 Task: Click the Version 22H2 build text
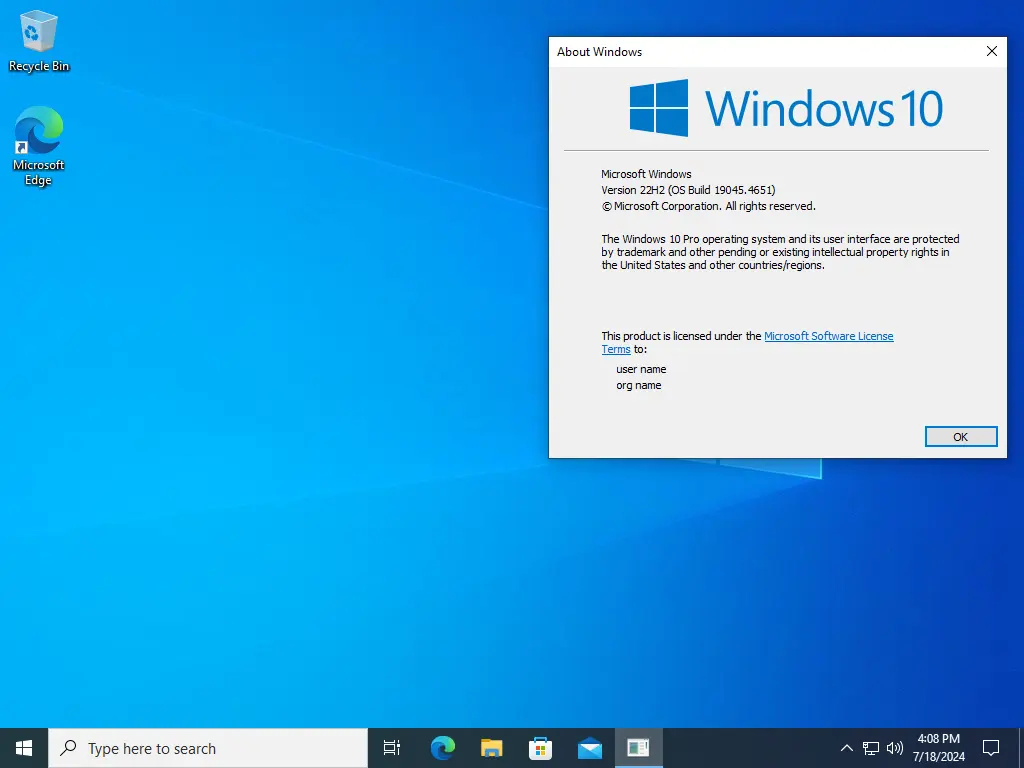tap(688, 190)
